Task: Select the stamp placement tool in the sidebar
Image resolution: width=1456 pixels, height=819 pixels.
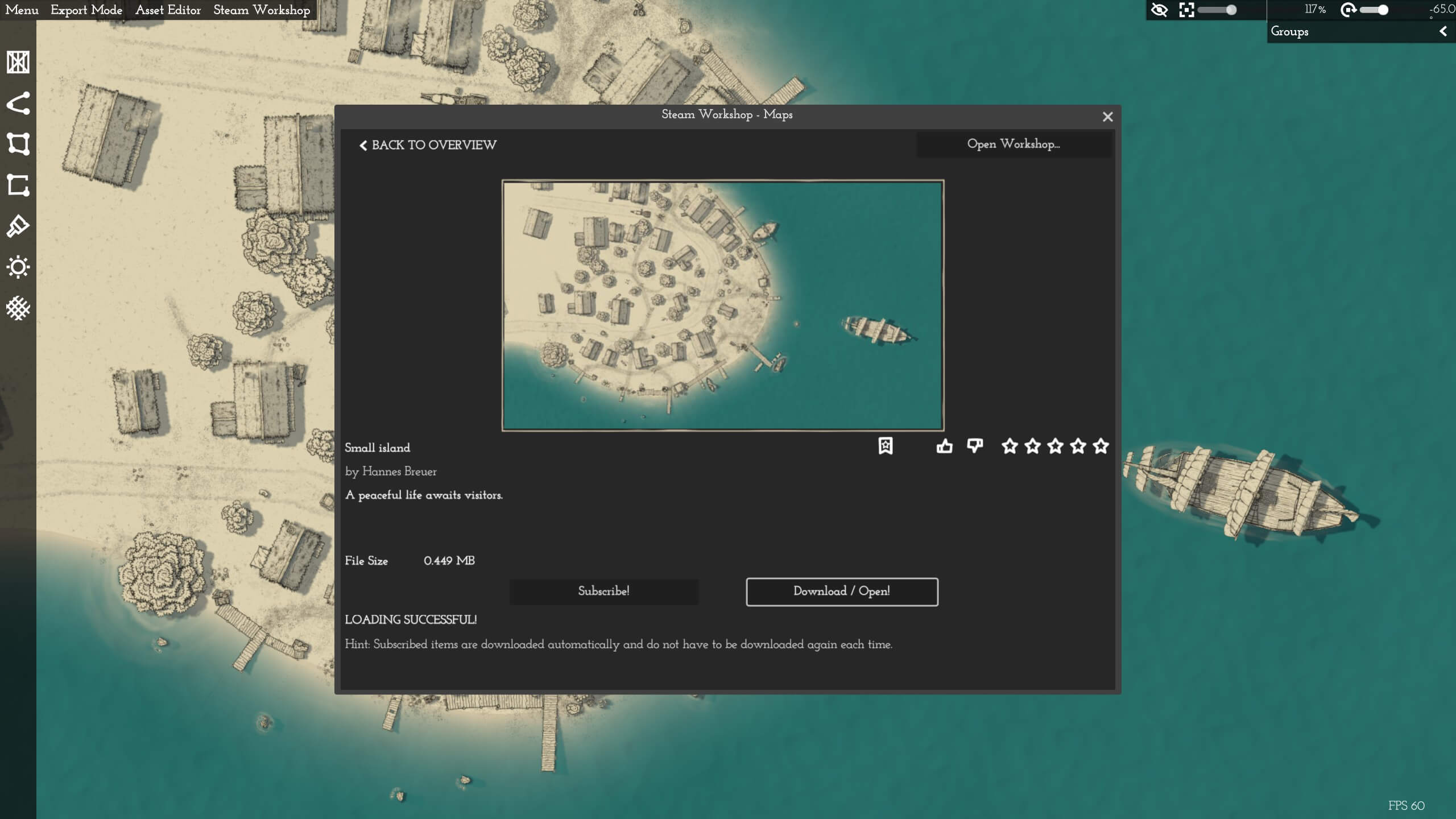Action: (x=18, y=226)
